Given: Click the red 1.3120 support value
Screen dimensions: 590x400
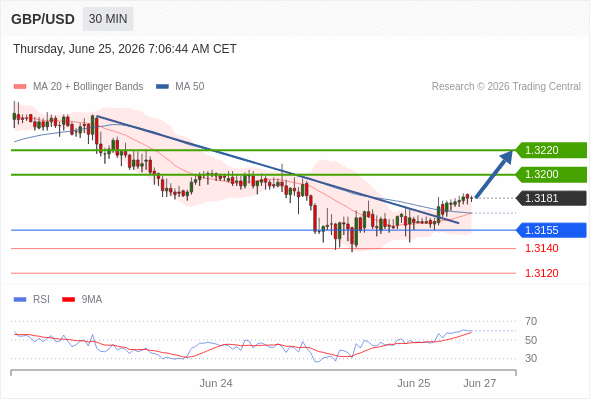Looking at the screenshot, I should tap(542, 273).
